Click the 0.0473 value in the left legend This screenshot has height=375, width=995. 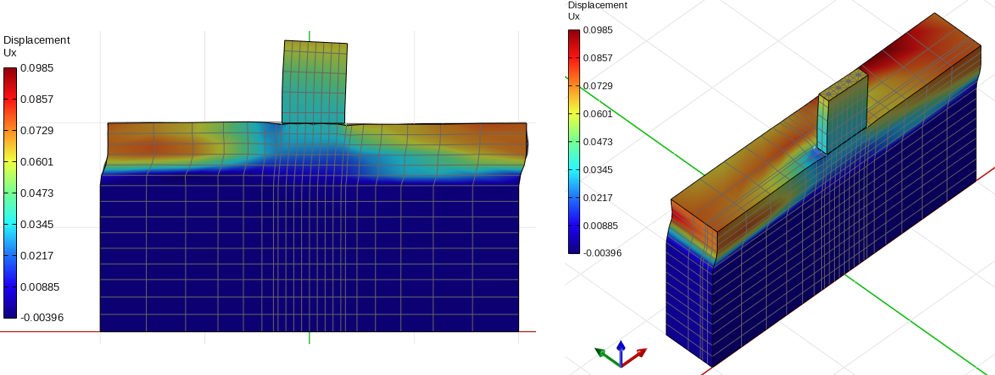(x=38, y=193)
